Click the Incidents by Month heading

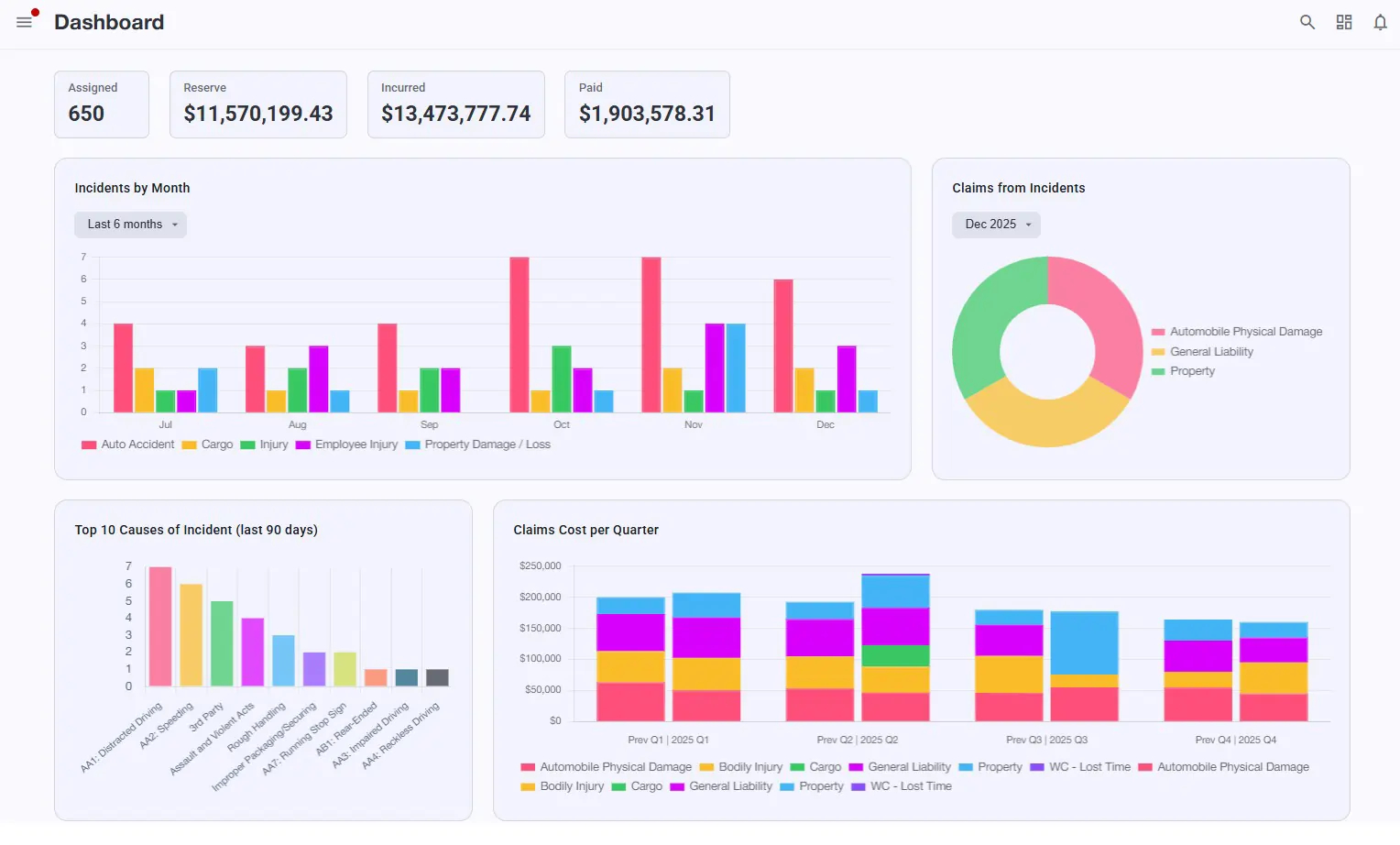(132, 188)
